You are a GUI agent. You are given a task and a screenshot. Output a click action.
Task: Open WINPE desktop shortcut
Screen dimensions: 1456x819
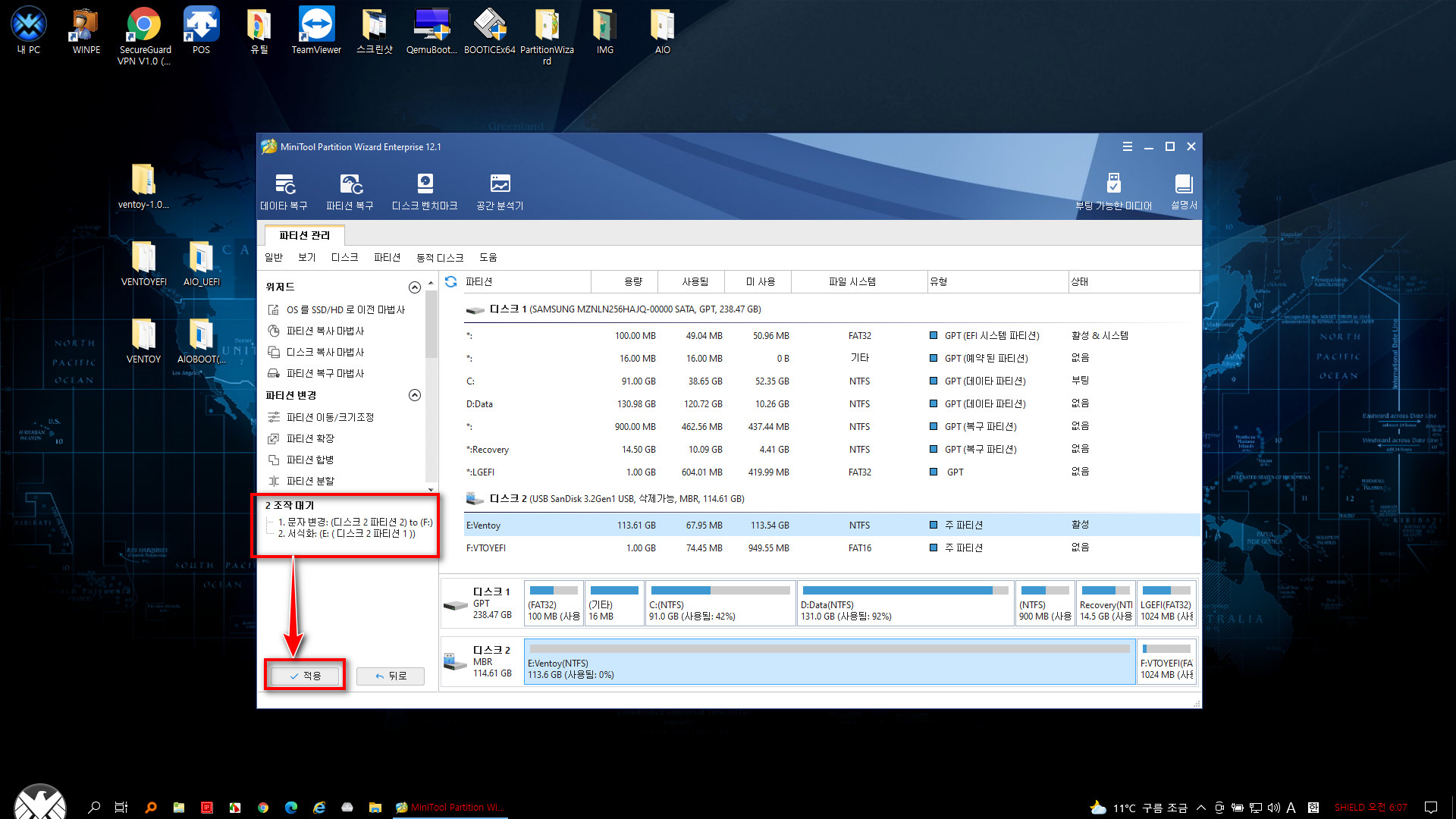[86, 31]
